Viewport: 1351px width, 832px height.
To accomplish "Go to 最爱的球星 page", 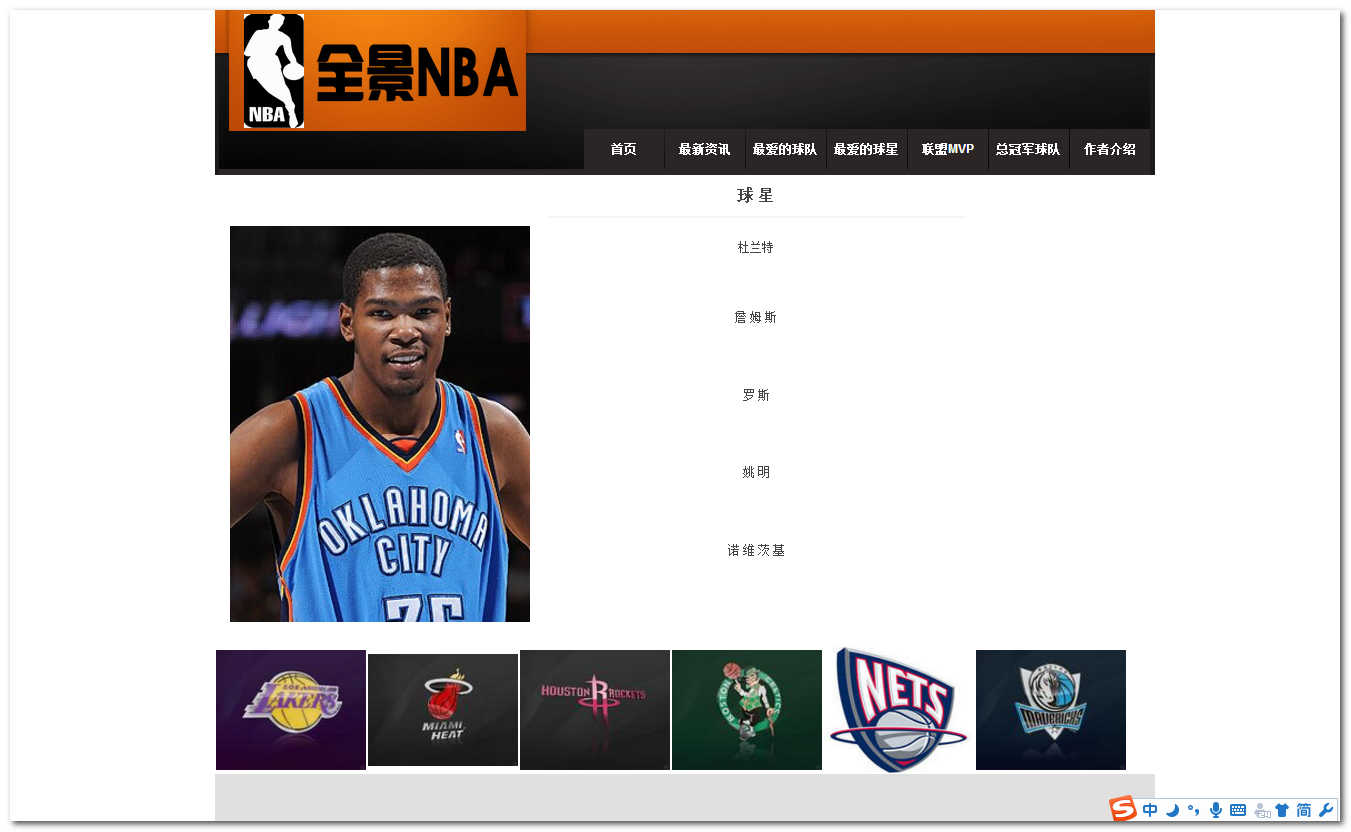I will coord(867,149).
